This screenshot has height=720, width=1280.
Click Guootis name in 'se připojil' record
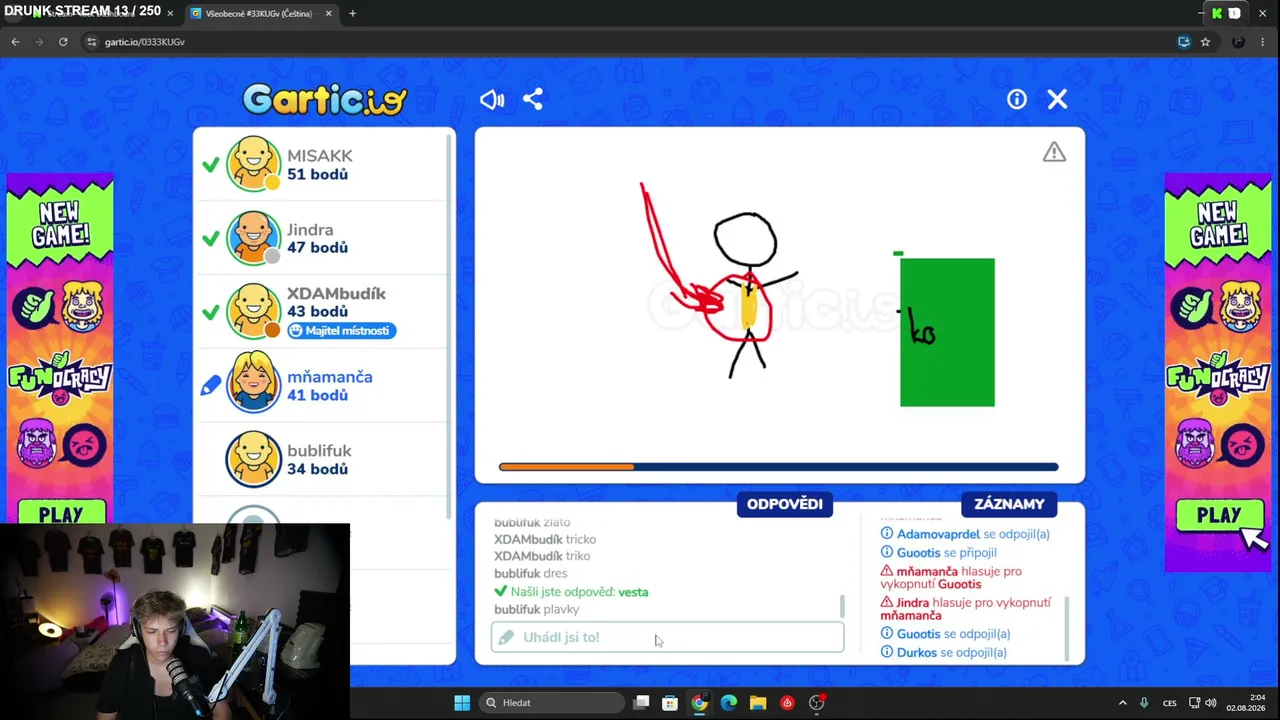point(918,553)
